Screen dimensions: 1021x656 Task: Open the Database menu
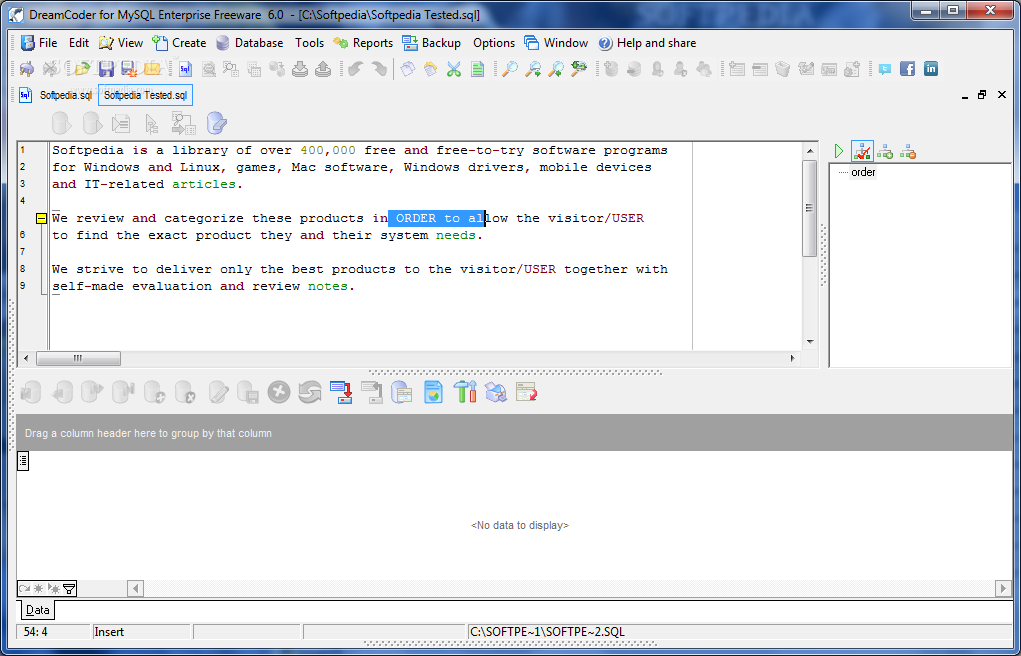pyautogui.click(x=249, y=43)
